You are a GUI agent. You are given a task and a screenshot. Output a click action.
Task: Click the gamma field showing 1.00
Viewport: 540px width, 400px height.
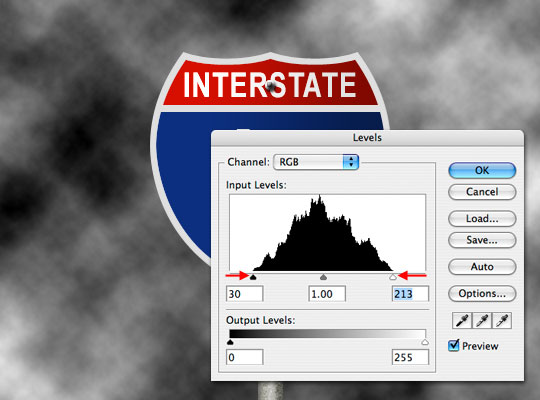(x=327, y=294)
